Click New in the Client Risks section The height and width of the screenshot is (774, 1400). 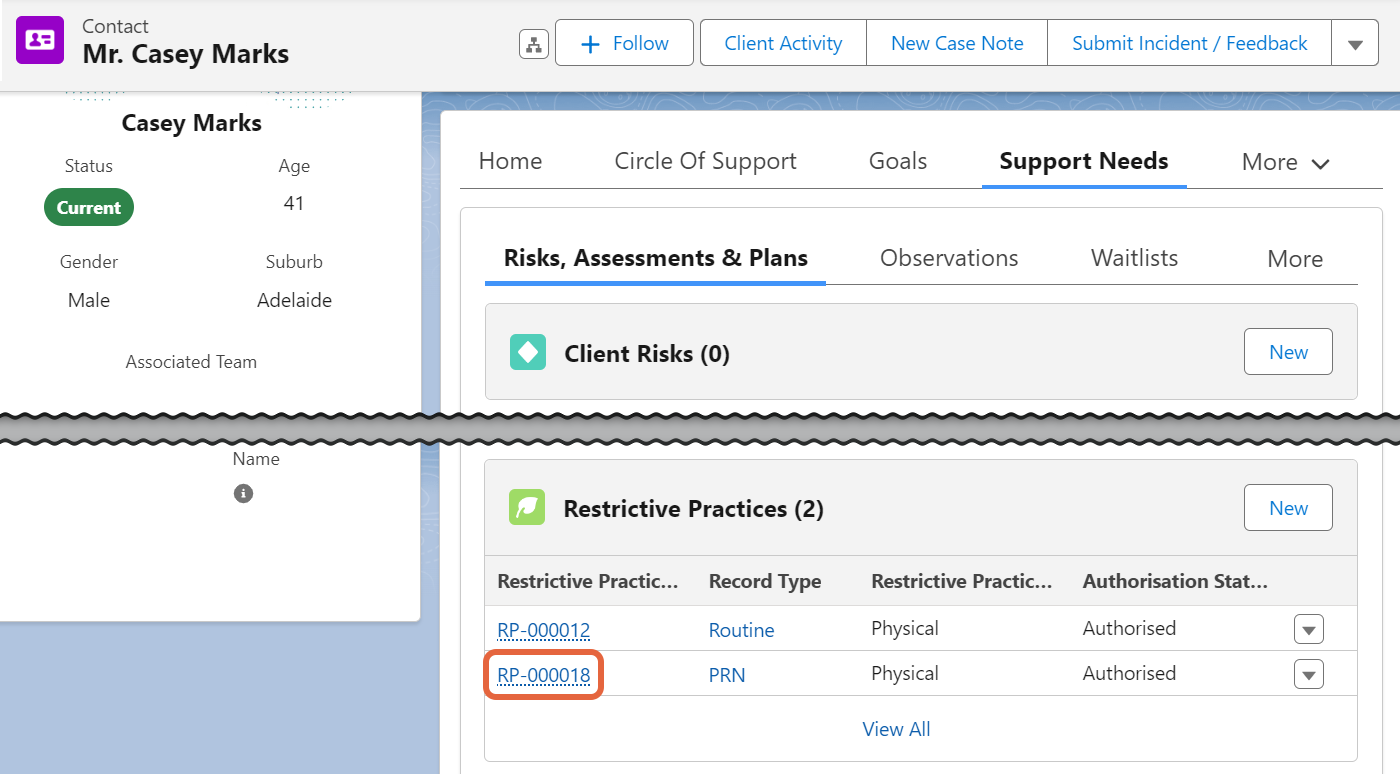pyautogui.click(x=1288, y=351)
